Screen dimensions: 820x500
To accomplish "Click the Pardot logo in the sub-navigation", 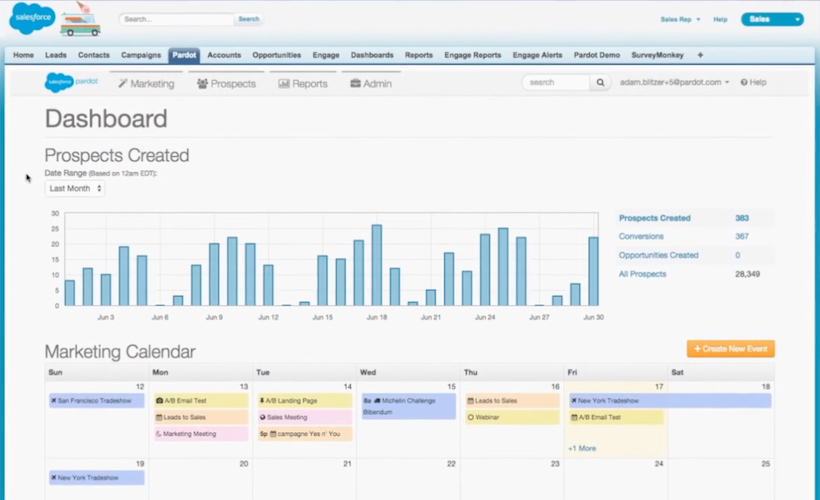I will pyautogui.click(x=72, y=83).
